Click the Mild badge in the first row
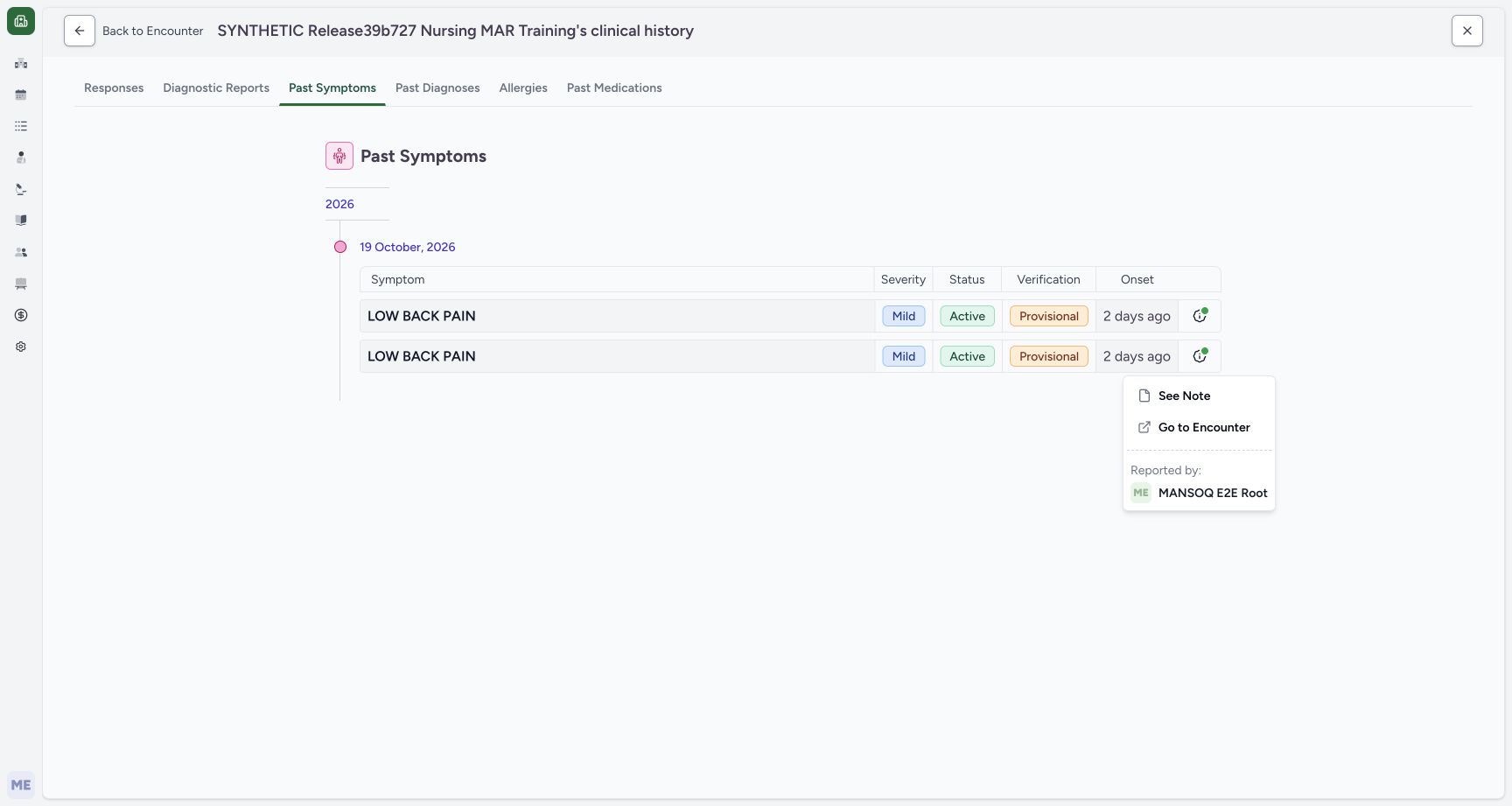1512x806 pixels. pyautogui.click(x=904, y=316)
